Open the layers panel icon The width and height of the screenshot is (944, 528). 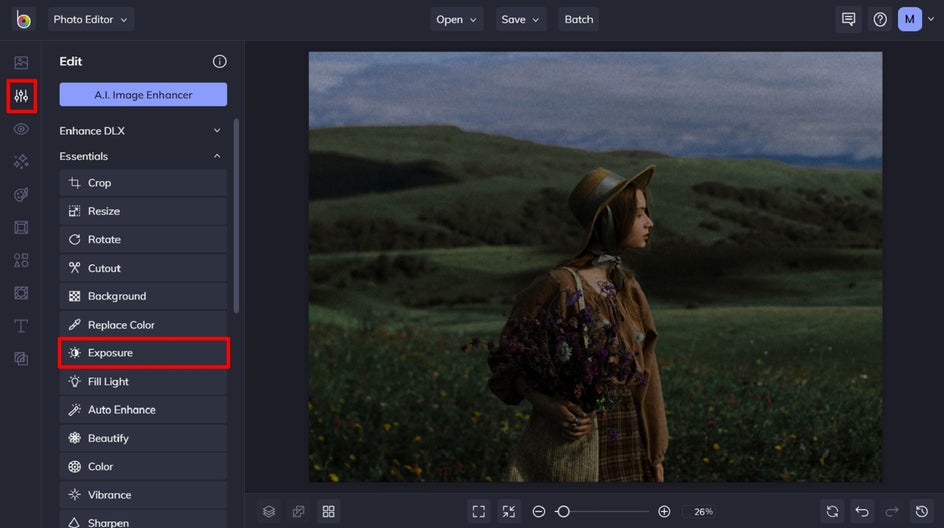click(x=269, y=511)
